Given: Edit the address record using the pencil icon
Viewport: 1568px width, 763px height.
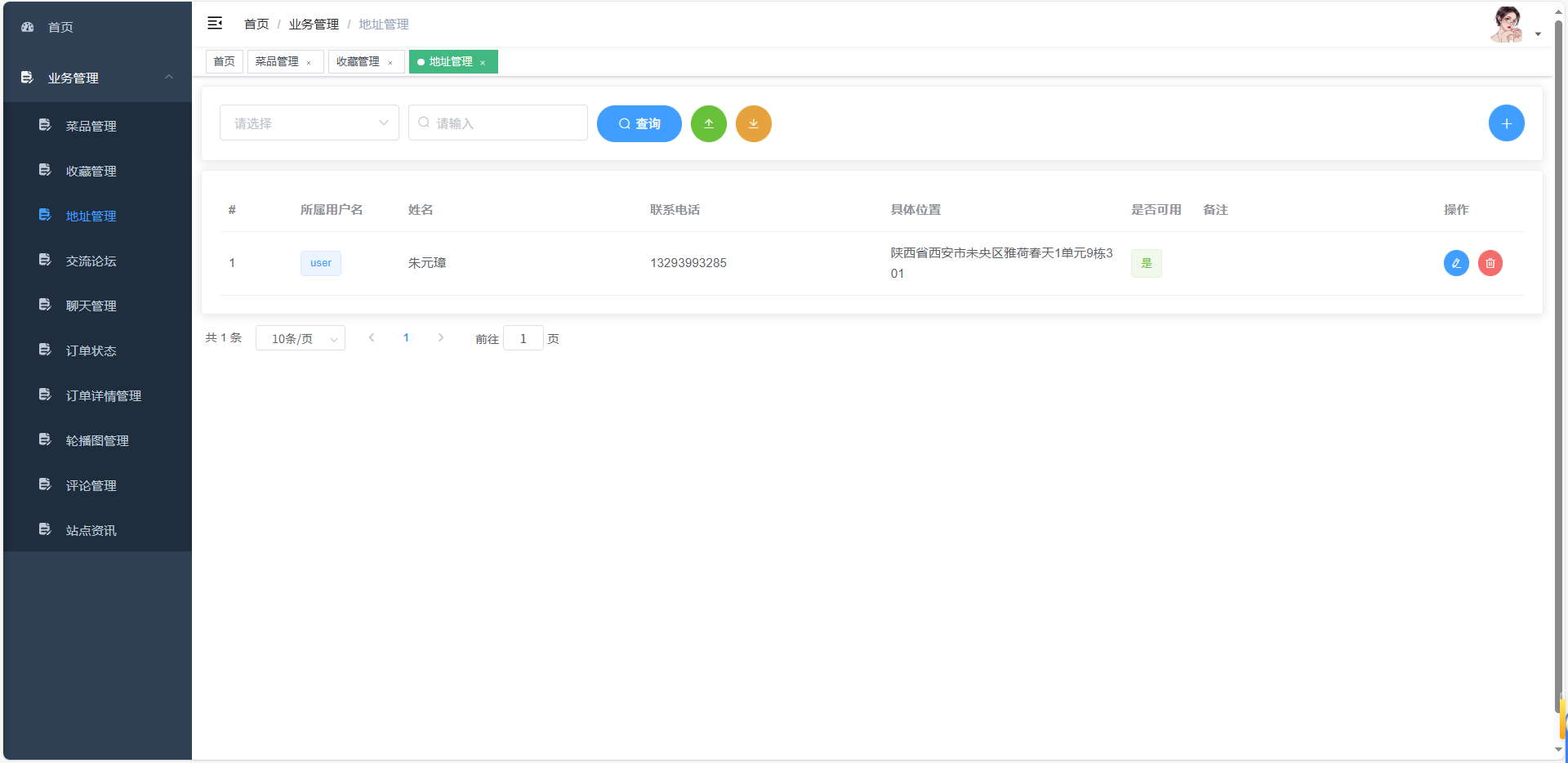Looking at the screenshot, I should (x=1456, y=263).
